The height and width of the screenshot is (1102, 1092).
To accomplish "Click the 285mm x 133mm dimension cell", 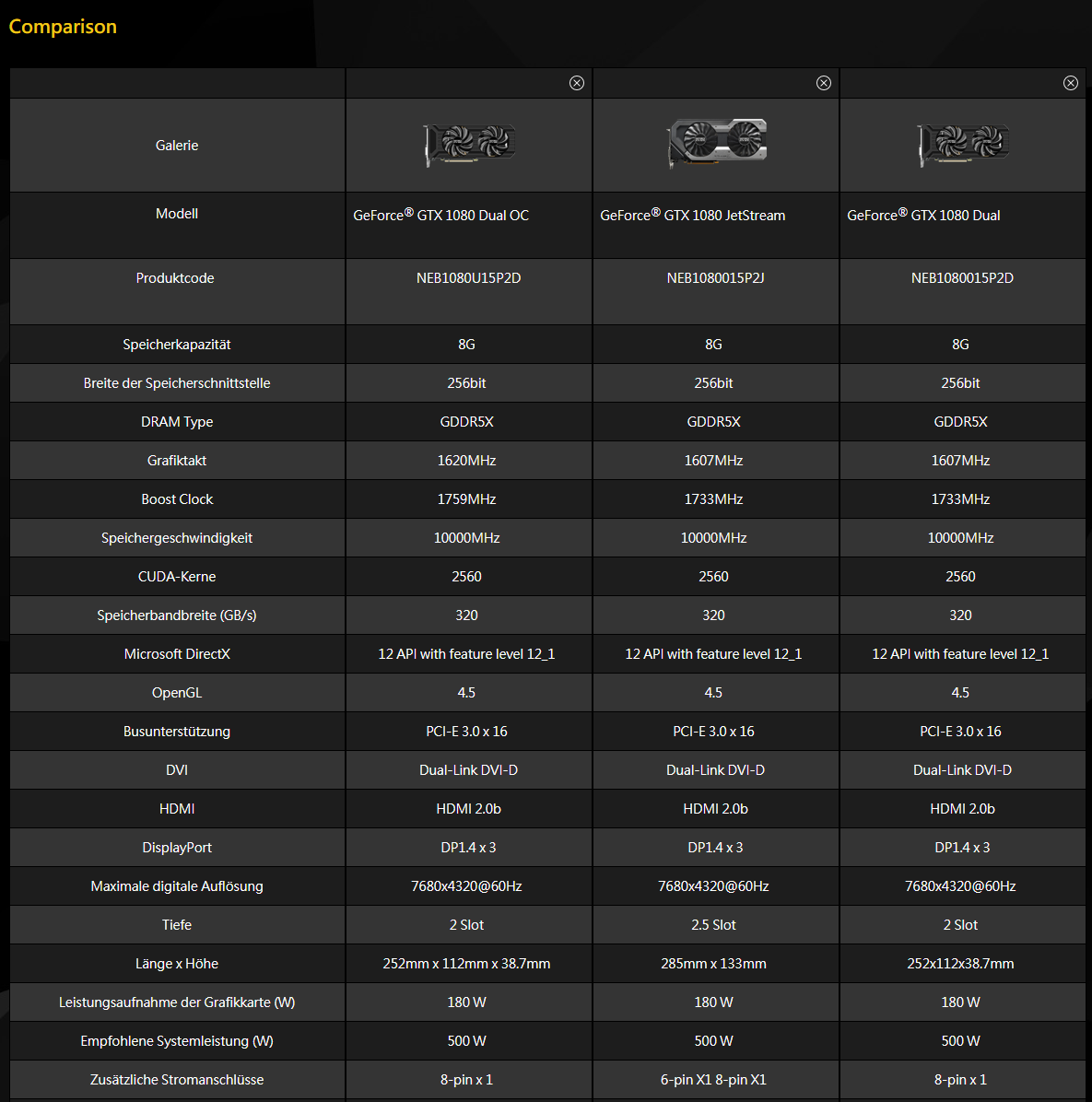I will click(x=713, y=964).
